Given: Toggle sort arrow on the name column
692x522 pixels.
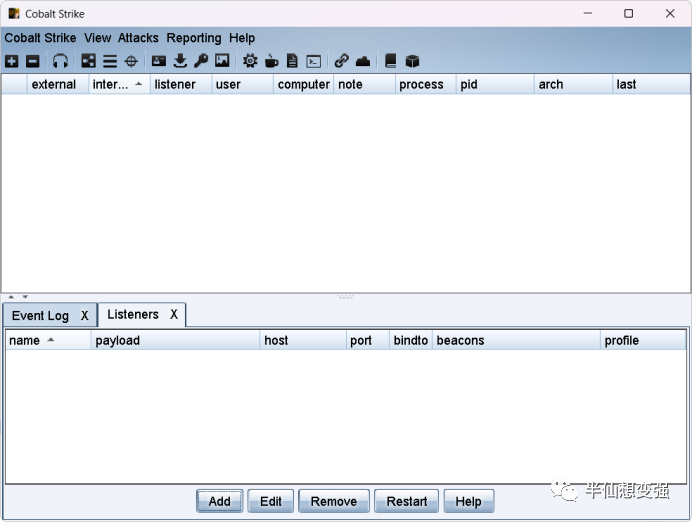Looking at the screenshot, I should pyautogui.click(x=51, y=340).
